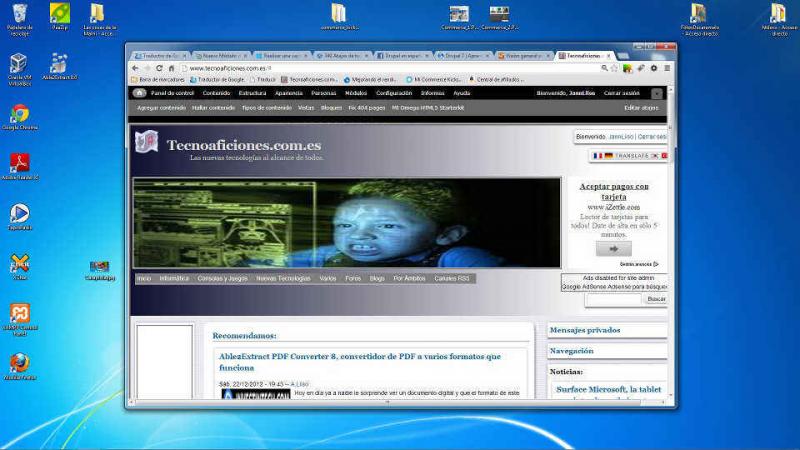Open the FotosDocumento shortcut folder
This screenshot has height=450, width=800.
coord(699,19)
